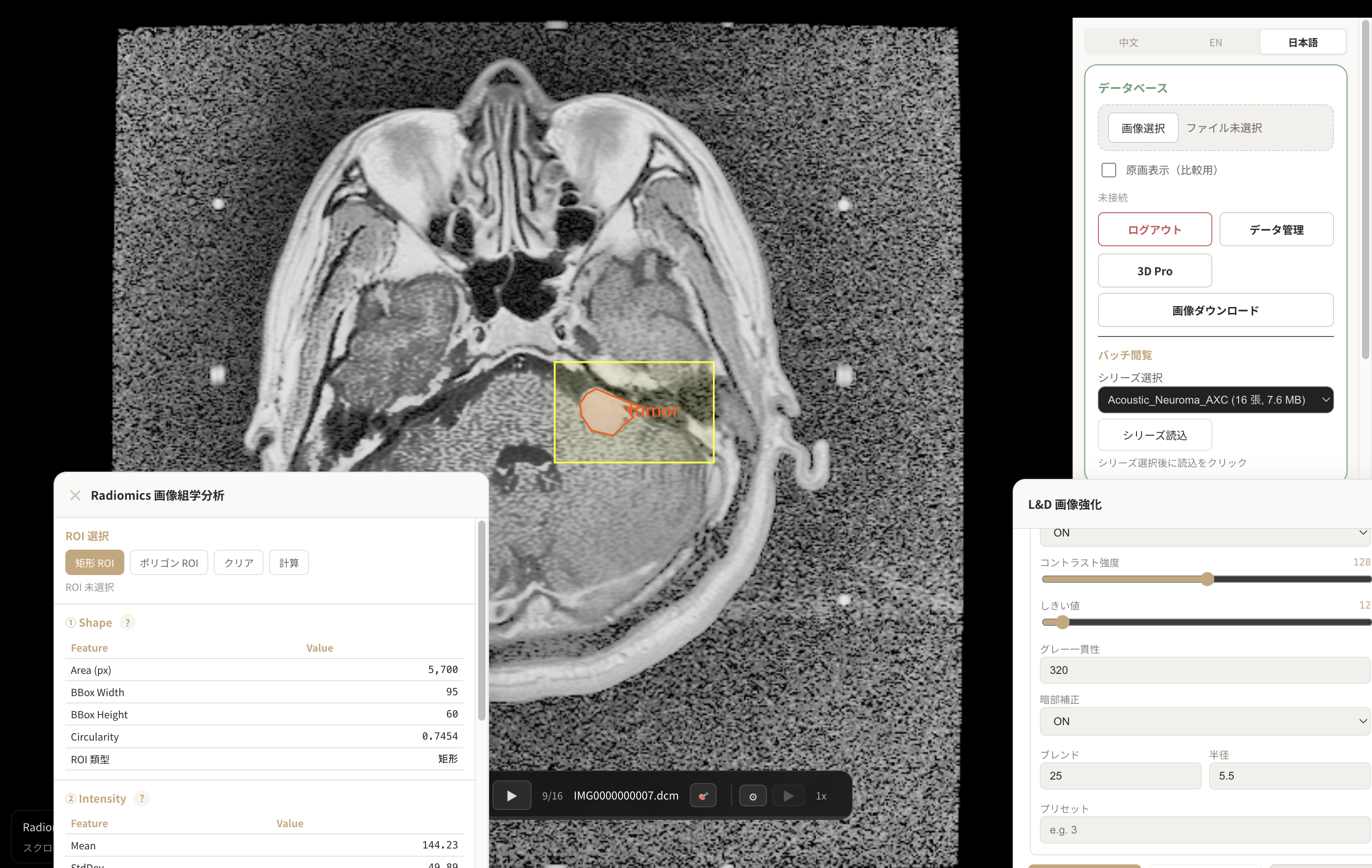Click the 画像選択 file button
This screenshot has width=1372, height=868.
click(1142, 127)
